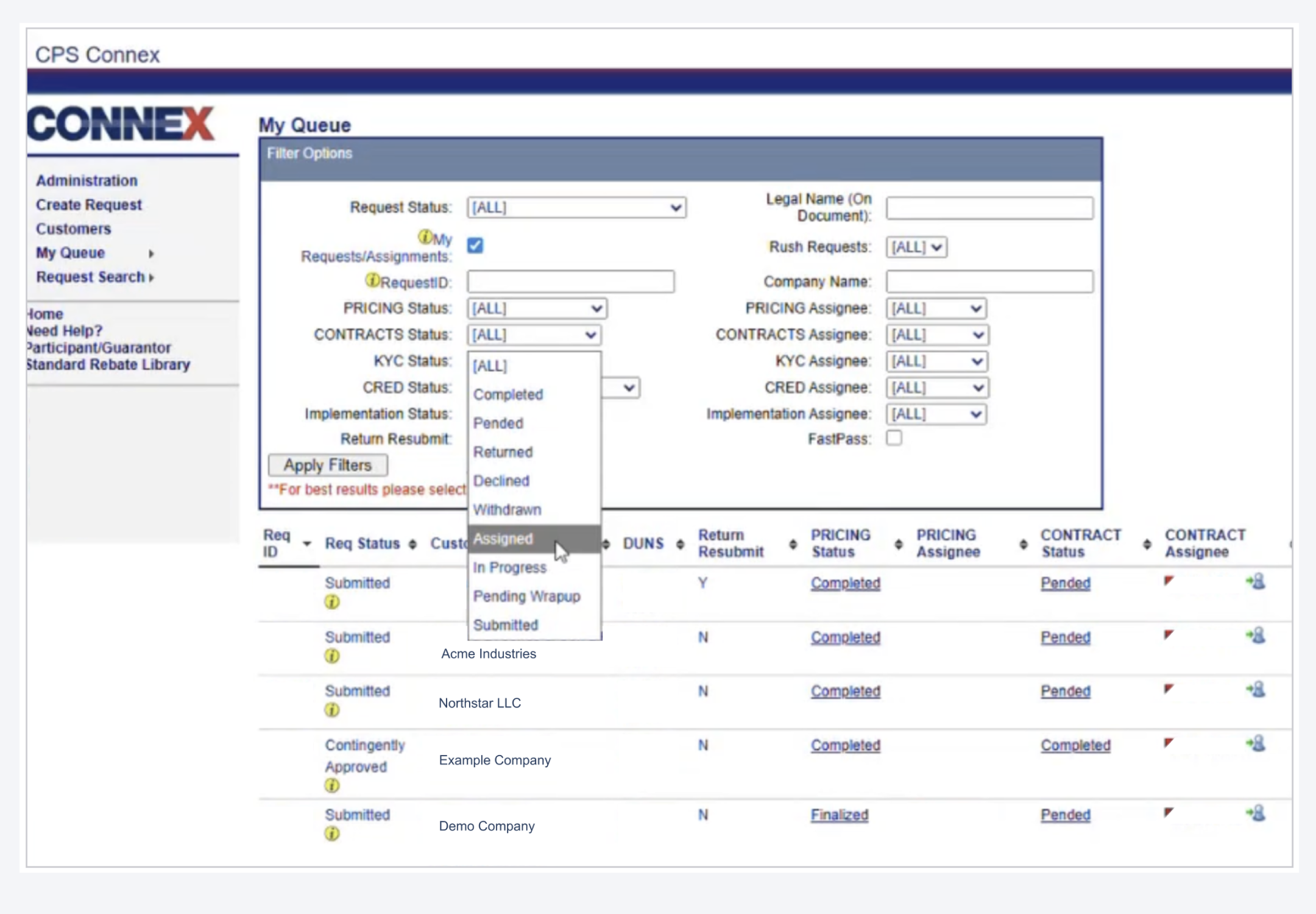Click assign-user icon in Demo Company row
Viewport: 1316px width, 914px height.
(x=1256, y=813)
